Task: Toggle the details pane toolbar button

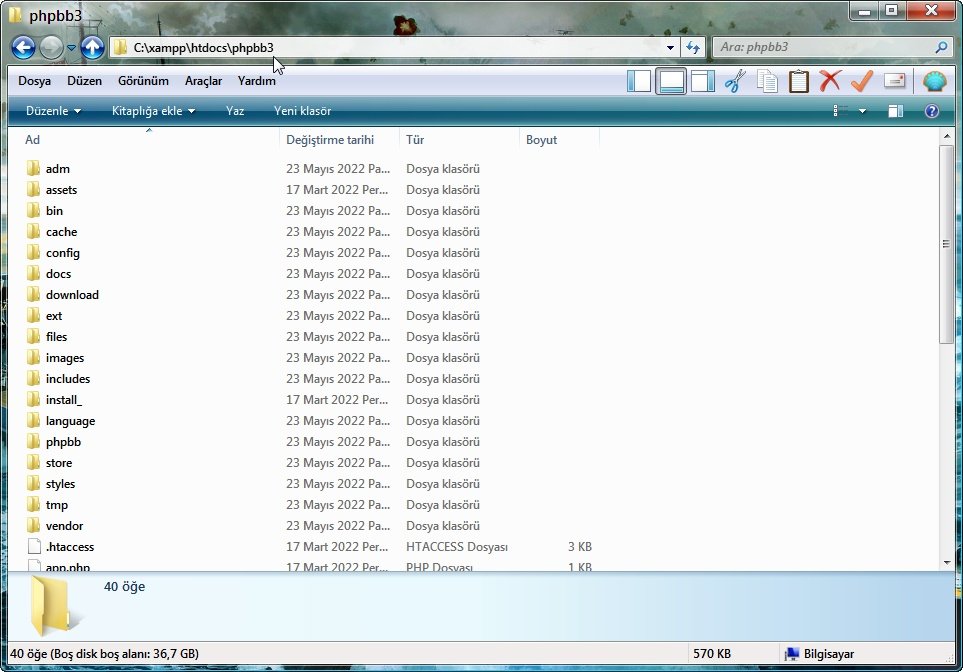Action: pos(671,81)
